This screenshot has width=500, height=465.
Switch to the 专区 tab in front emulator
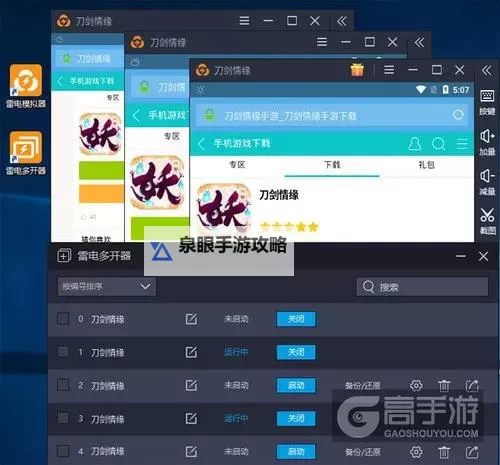(237, 165)
